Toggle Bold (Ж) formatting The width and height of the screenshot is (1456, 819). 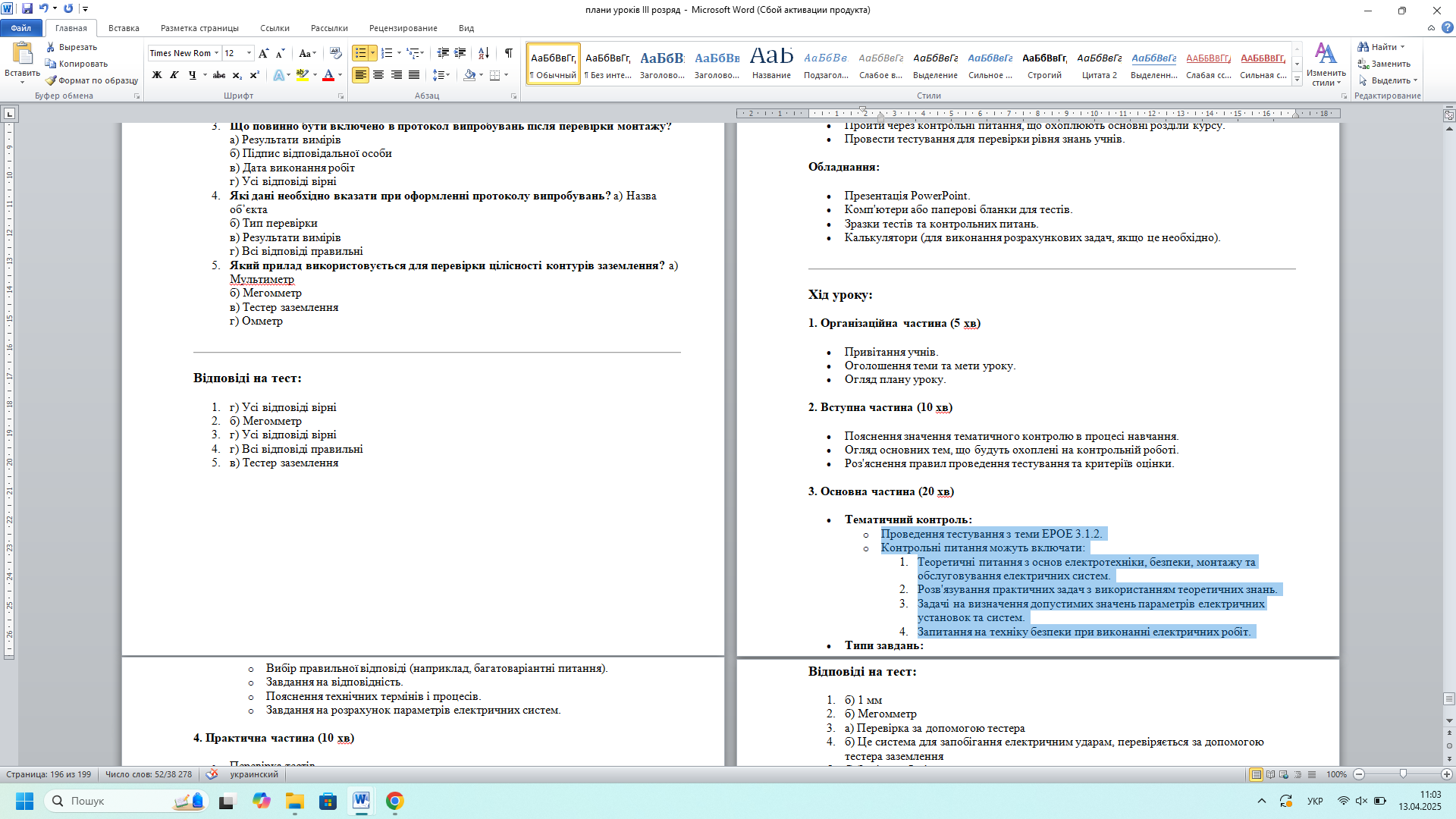click(x=157, y=75)
